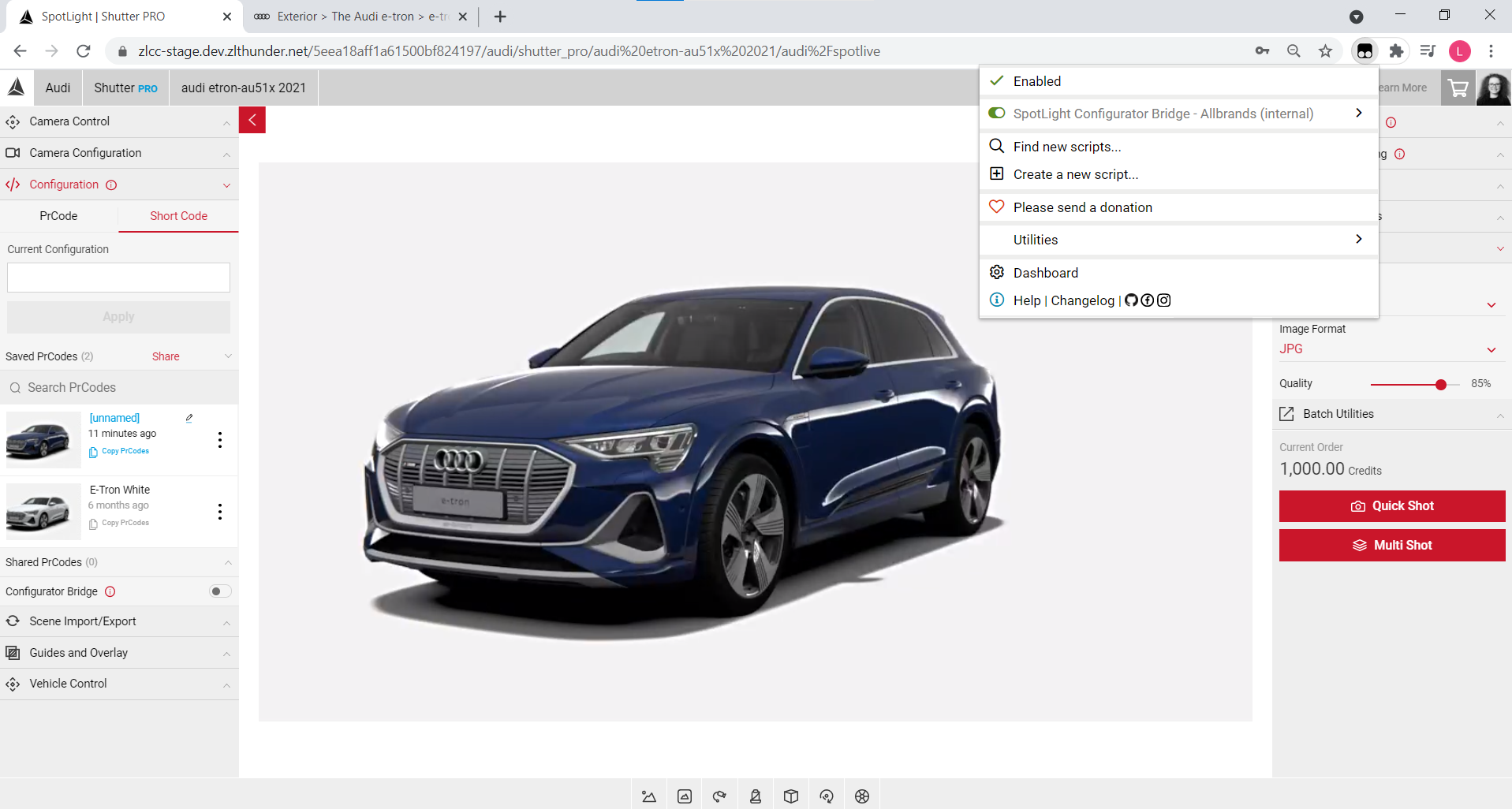Open the Utilities submenu
This screenshot has height=809, width=1512.
1178,240
